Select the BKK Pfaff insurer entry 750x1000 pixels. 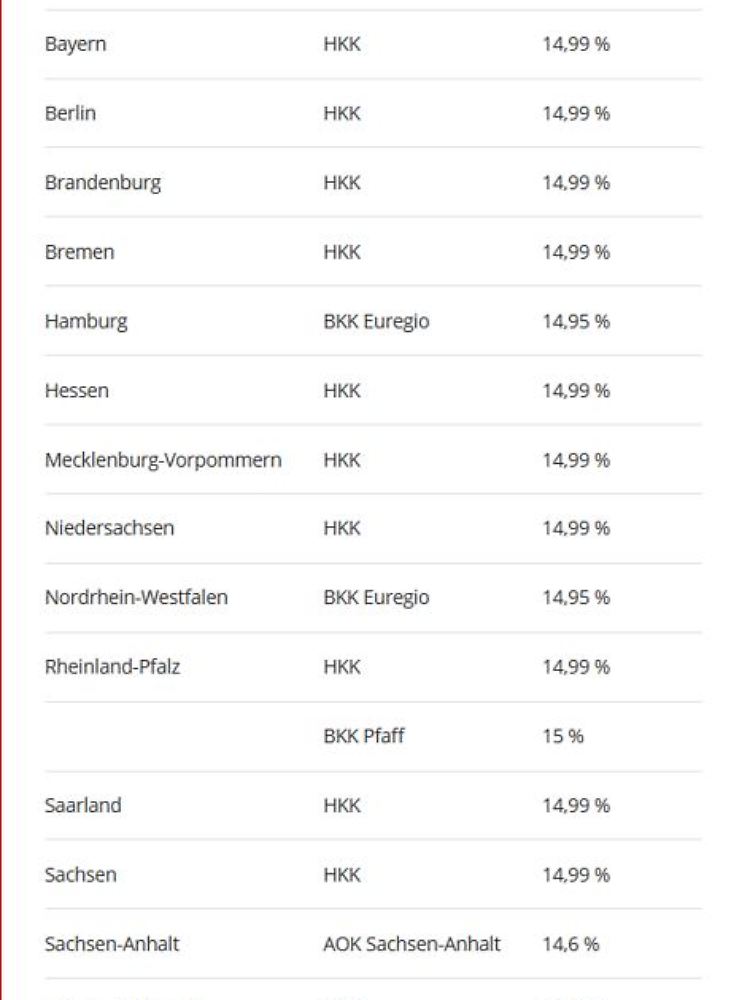point(364,736)
